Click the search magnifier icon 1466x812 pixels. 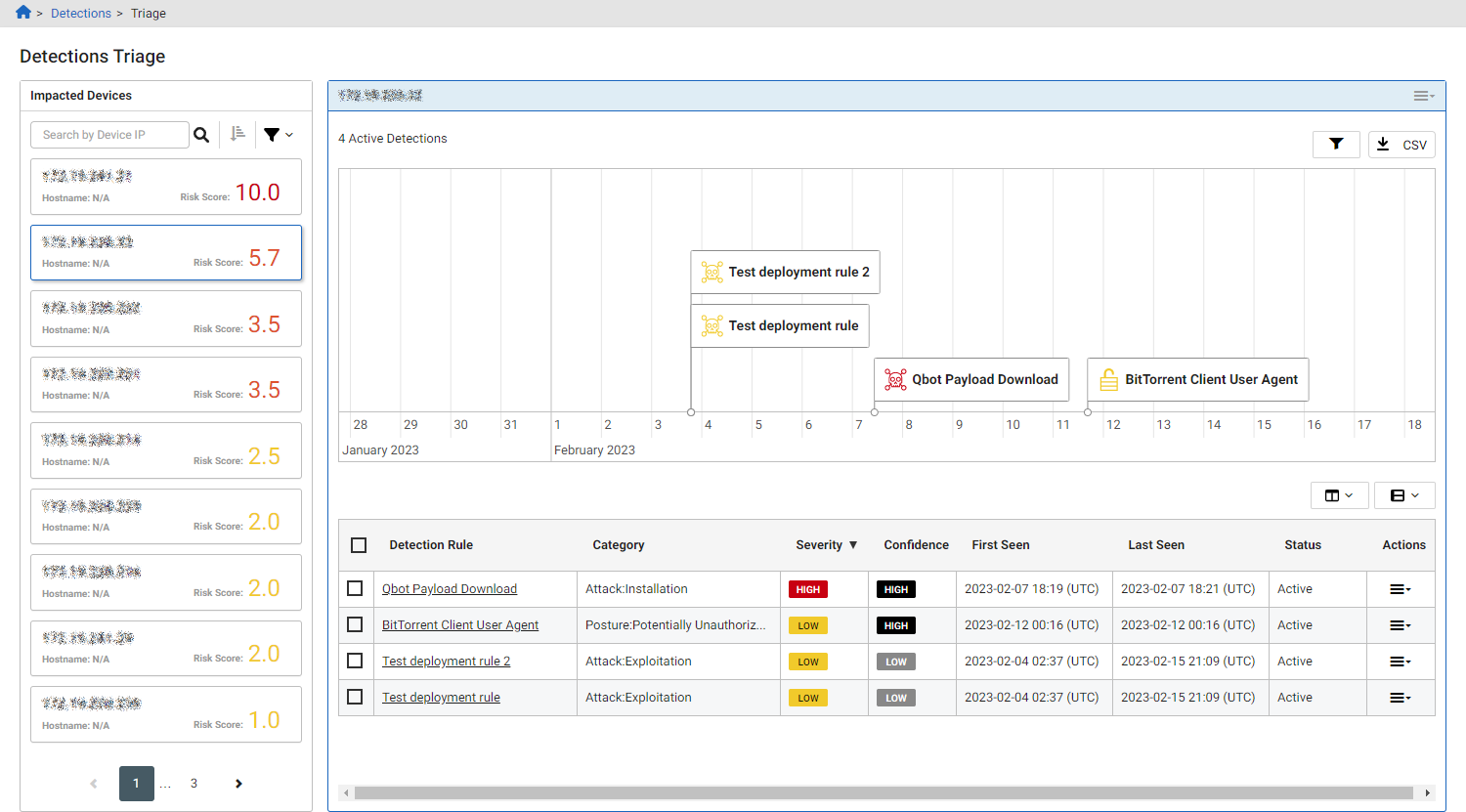click(201, 134)
